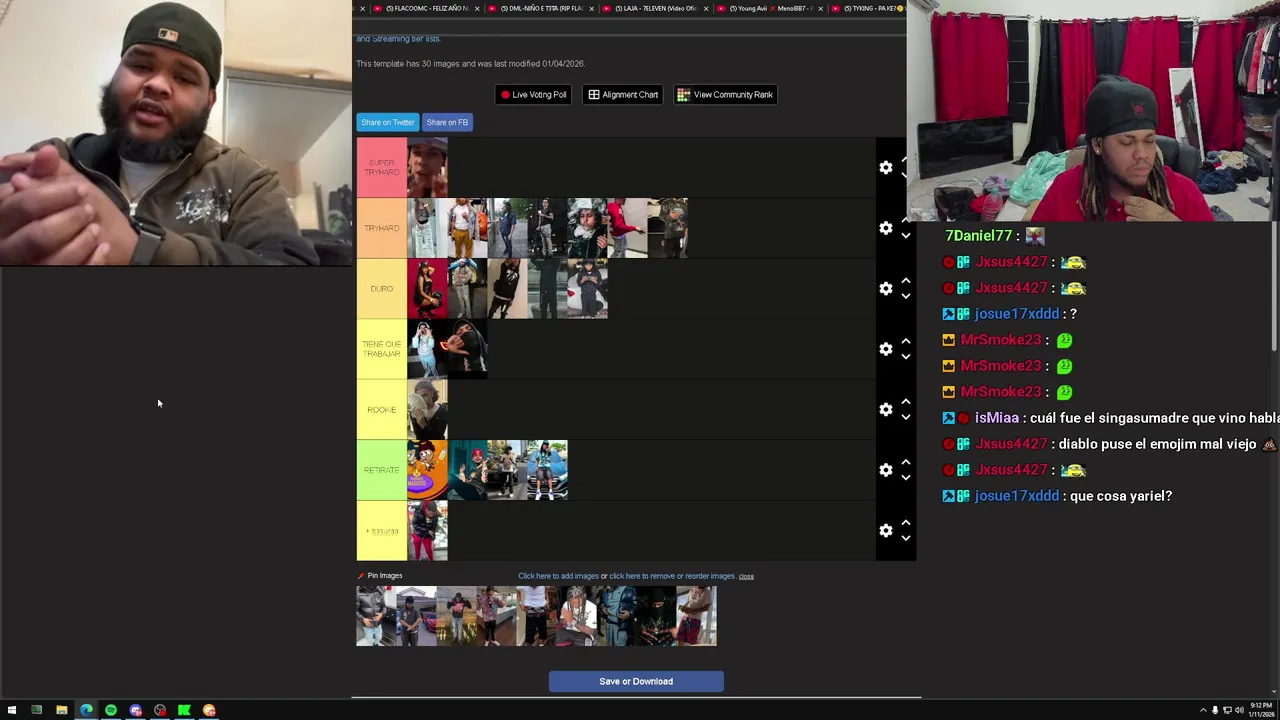
Task: Close the DML-NIÑO E T3TA tab
Action: pyautogui.click(x=591, y=8)
